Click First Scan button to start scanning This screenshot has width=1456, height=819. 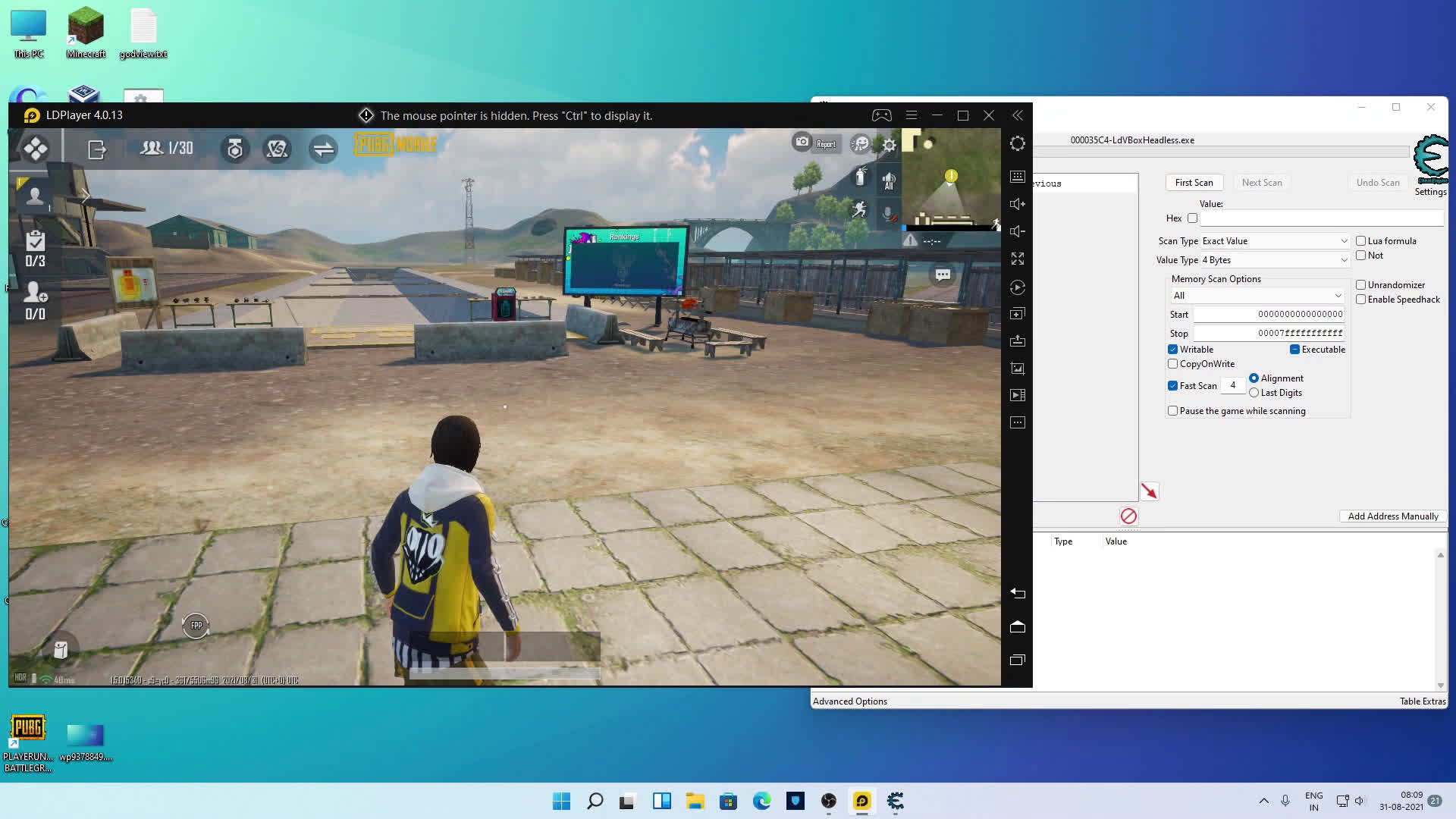(x=1194, y=182)
